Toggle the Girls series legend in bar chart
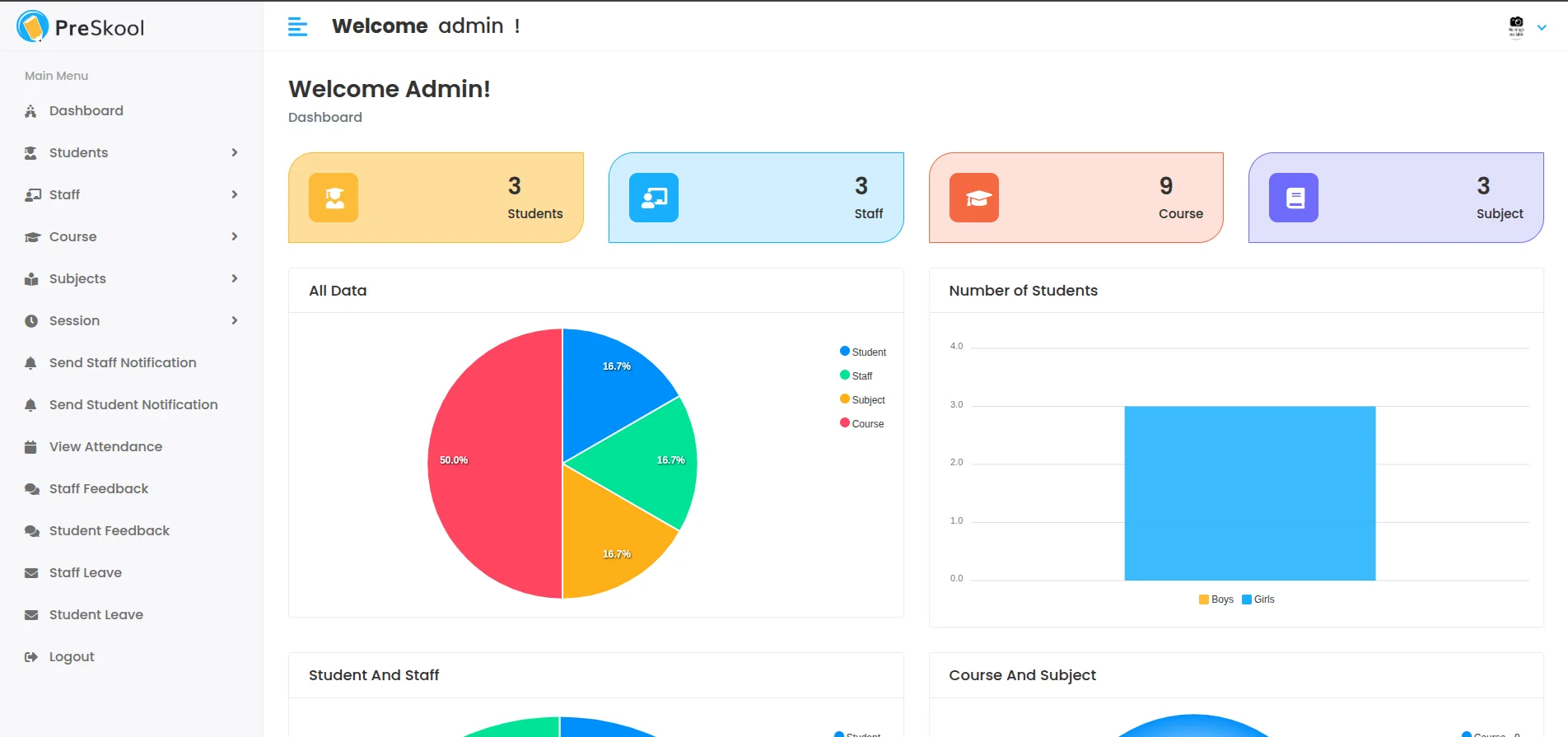The height and width of the screenshot is (737, 1568). [x=1258, y=599]
